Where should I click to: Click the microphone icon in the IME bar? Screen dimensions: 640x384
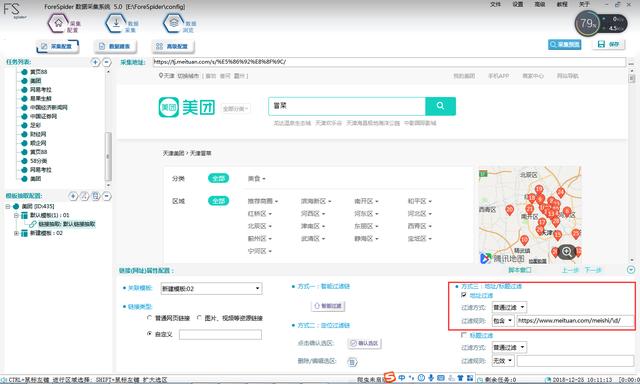point(431,378)
